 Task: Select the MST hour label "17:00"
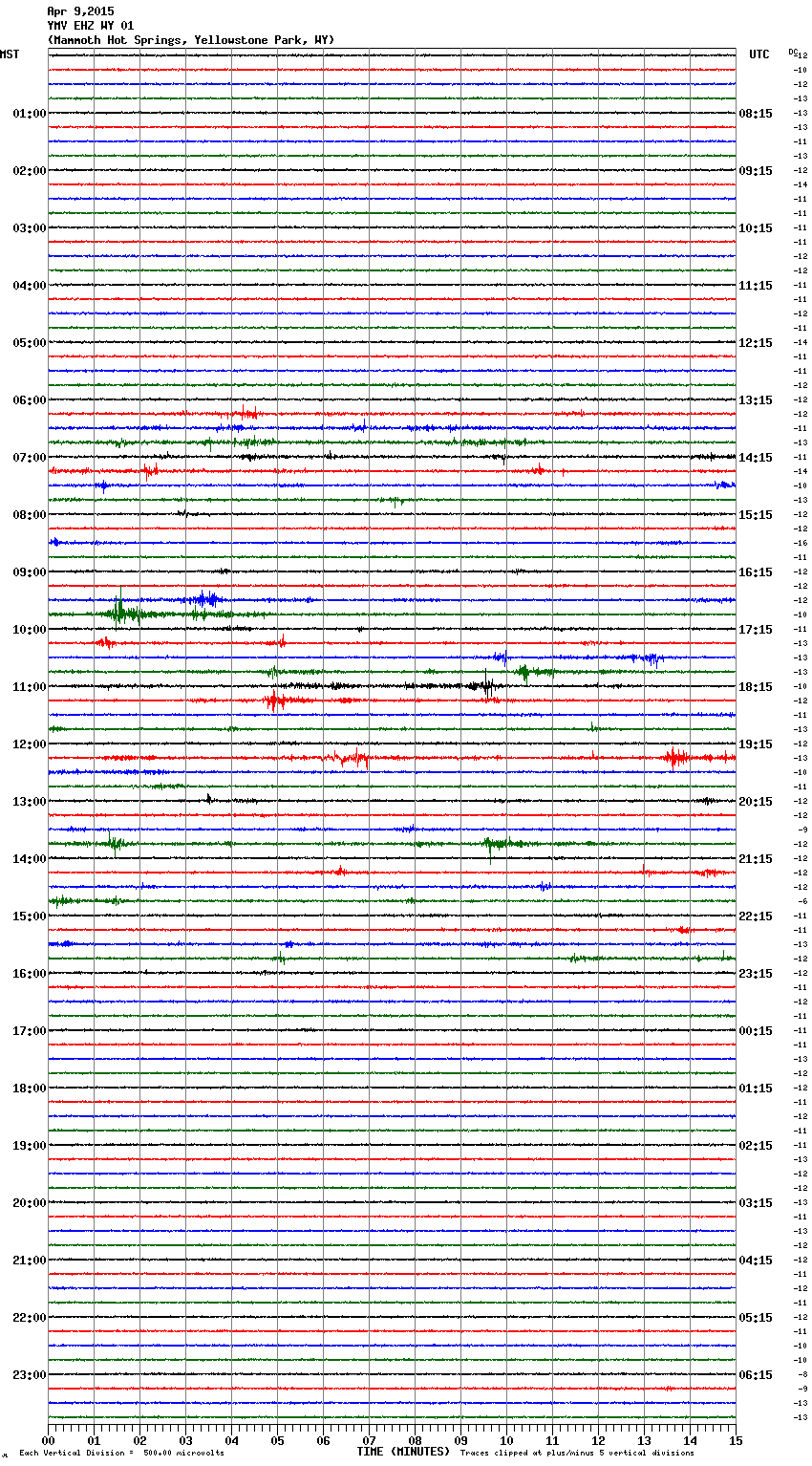coord(30,1031)
